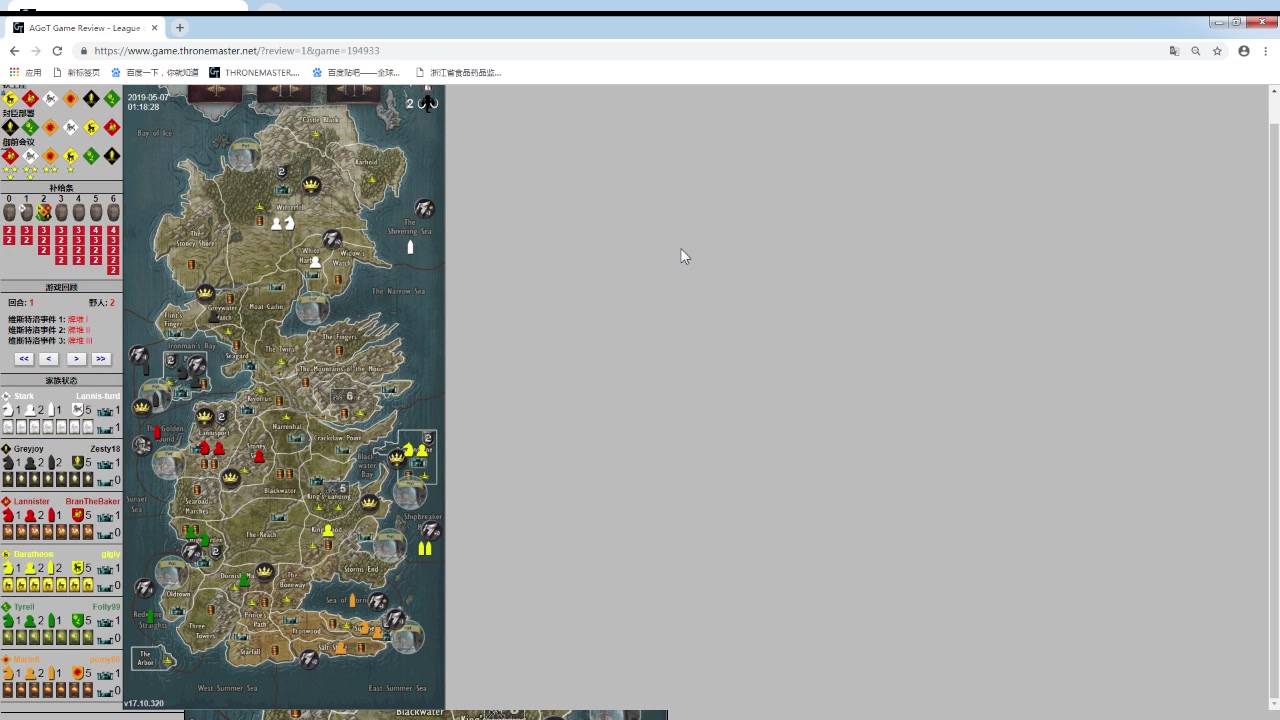Select player name BranTheBaker
This screenshot has width=1280, height=720.
tap(93, 501)
